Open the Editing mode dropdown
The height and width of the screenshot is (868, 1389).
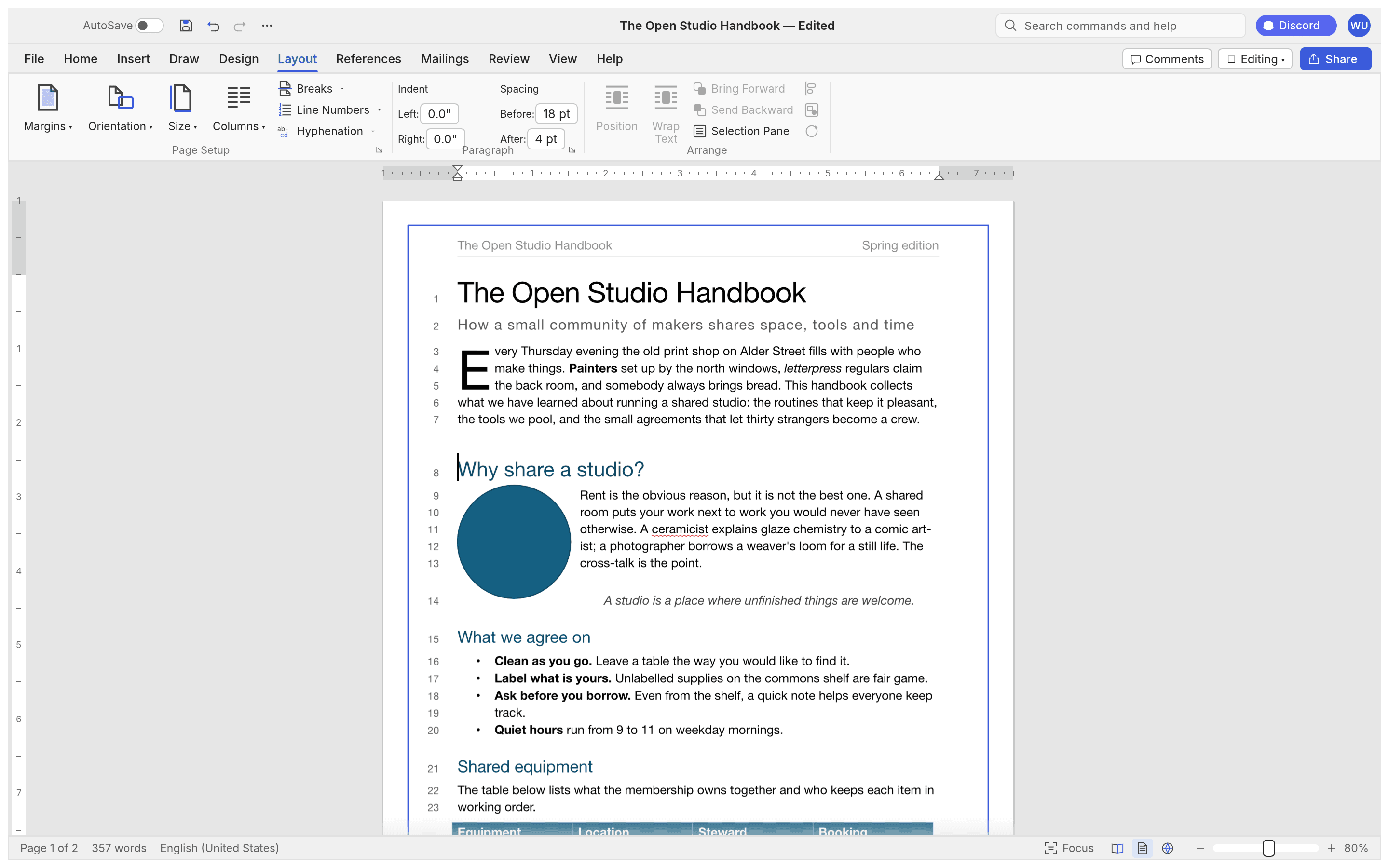(x=1255, y=59)
